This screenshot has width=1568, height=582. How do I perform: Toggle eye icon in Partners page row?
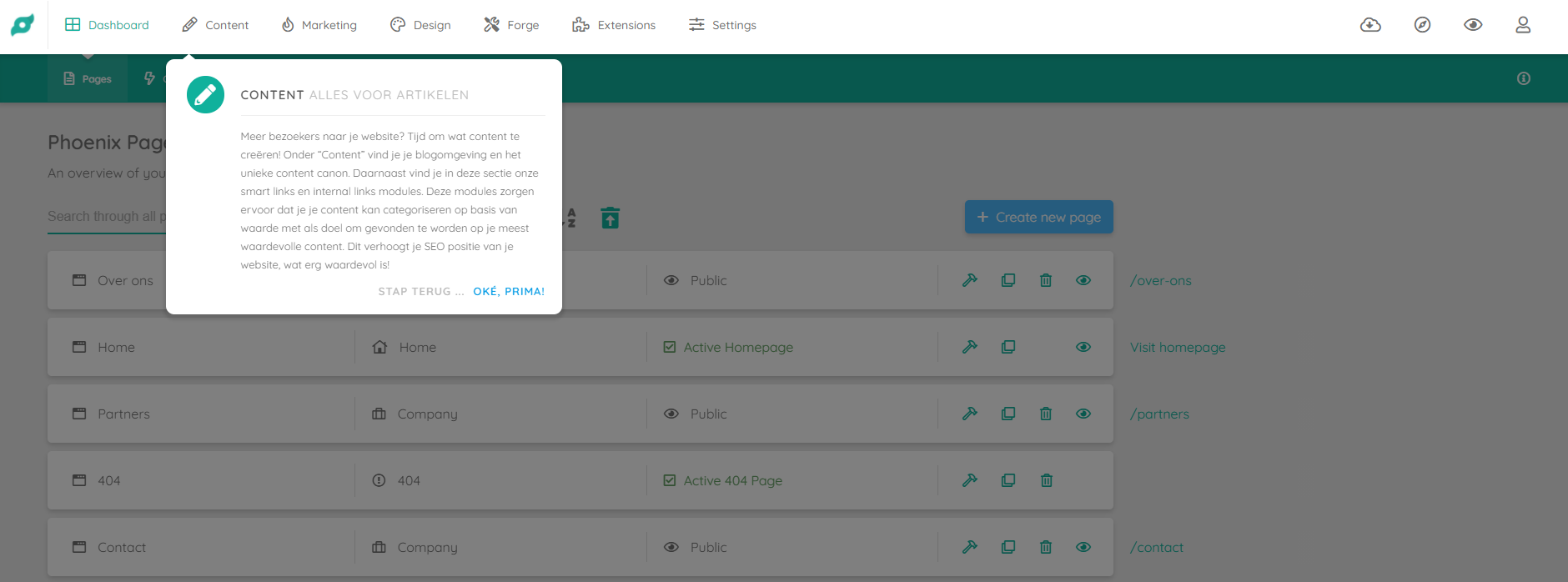[1083, 414]
